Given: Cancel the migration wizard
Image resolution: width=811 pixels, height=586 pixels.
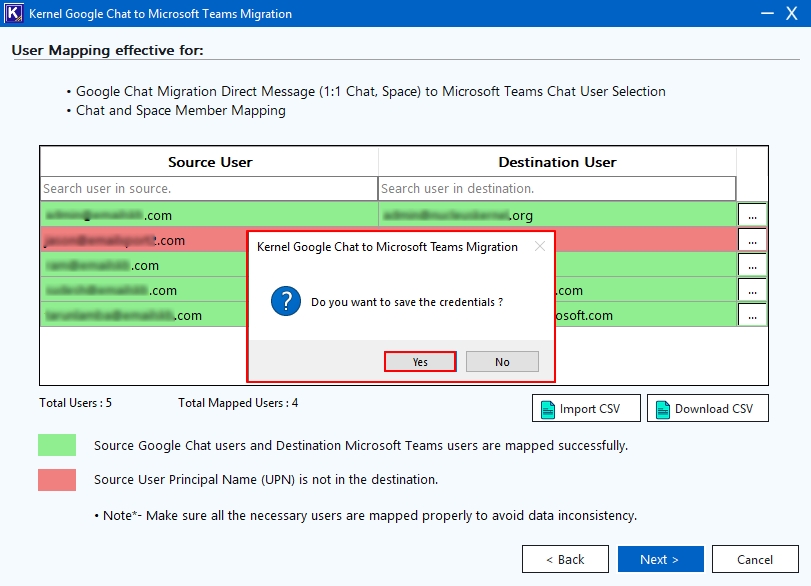Looking at the screenshot, I should pyautogui.click(x=755, y=559).
